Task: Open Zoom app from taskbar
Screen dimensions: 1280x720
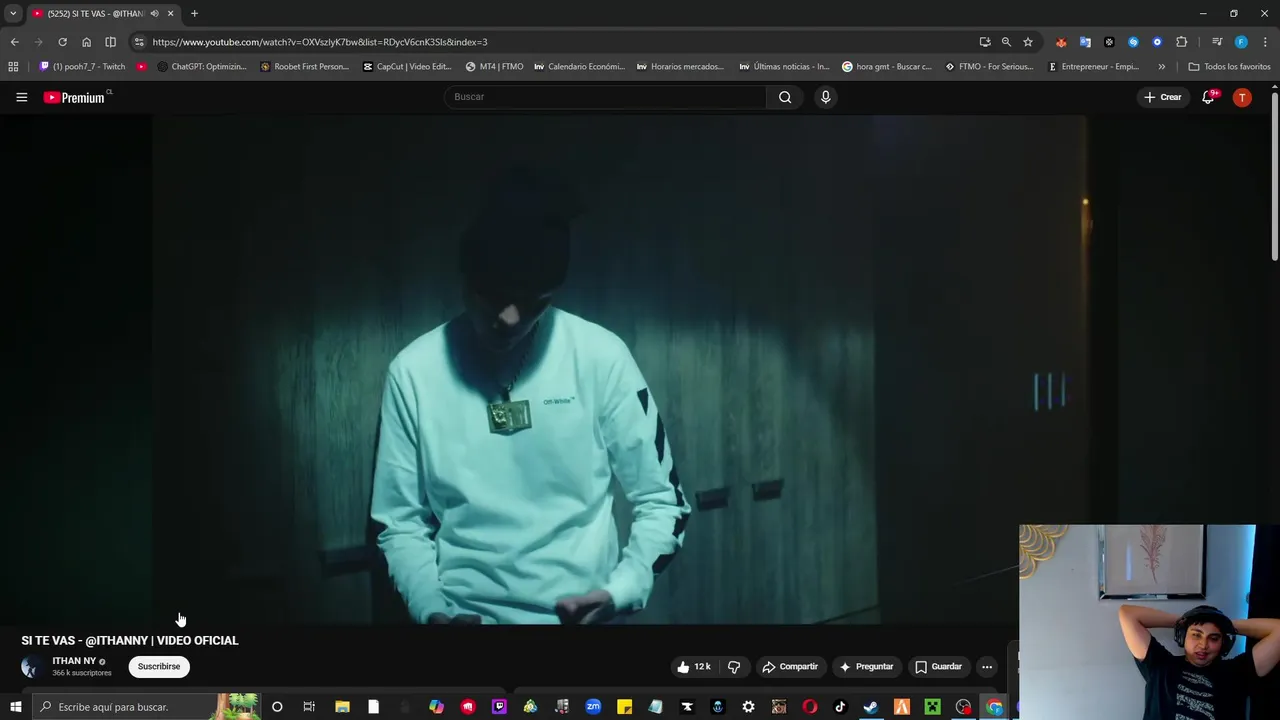Action: 593,707
